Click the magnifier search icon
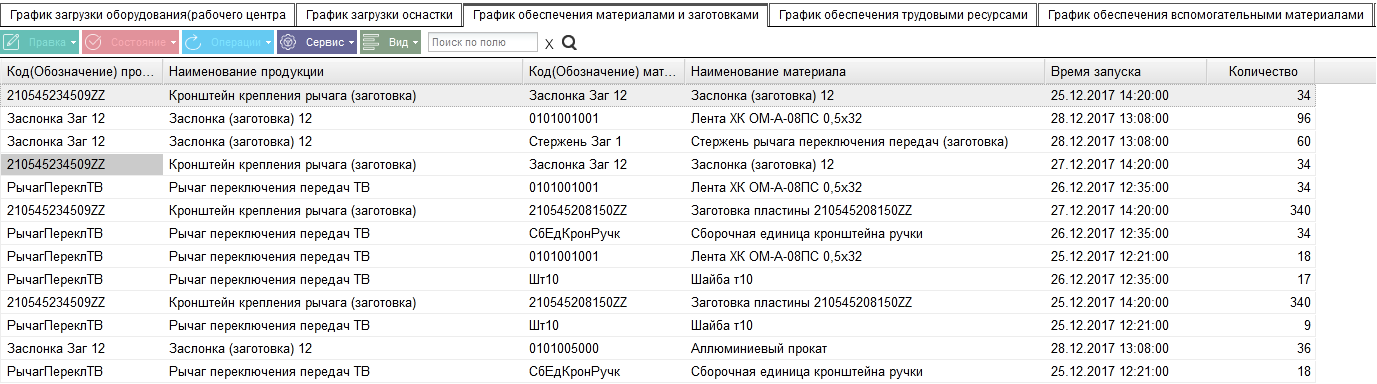The height and width of the screenshot is (384, 1377). point(570,43)
